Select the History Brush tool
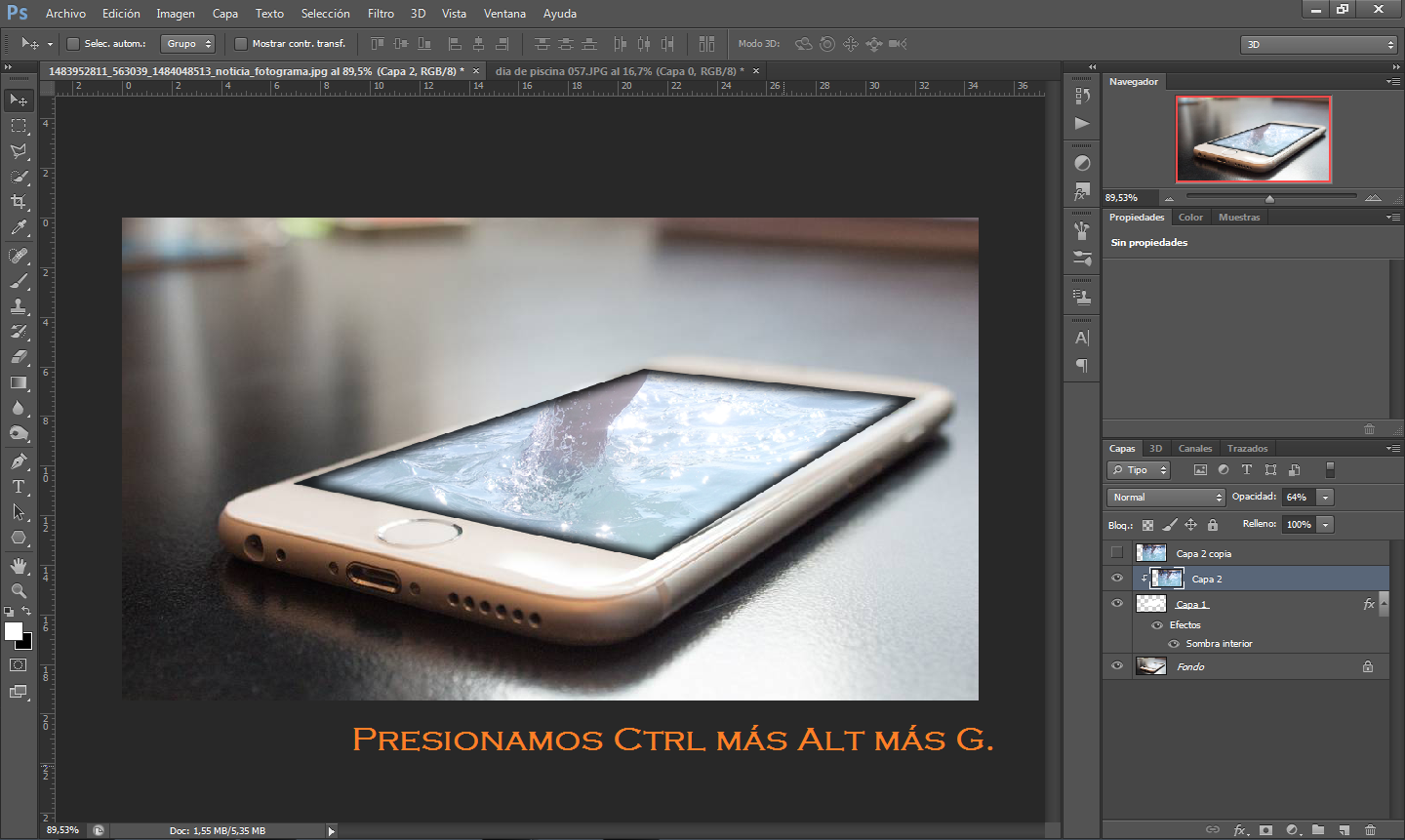The image size is (1405, 840). point(19,332)
